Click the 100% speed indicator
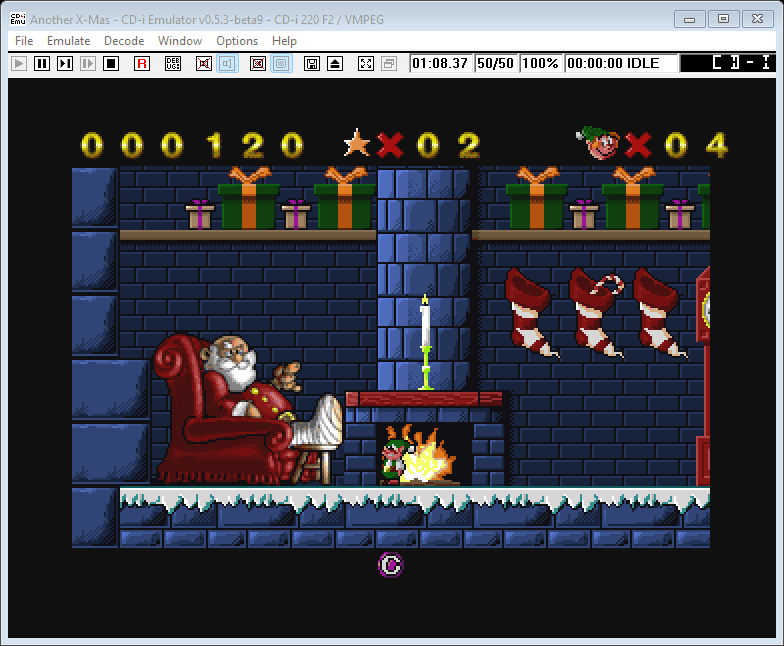Image resolution: width=784 pixels, height=646 pixels. click(x=540, y=63)
